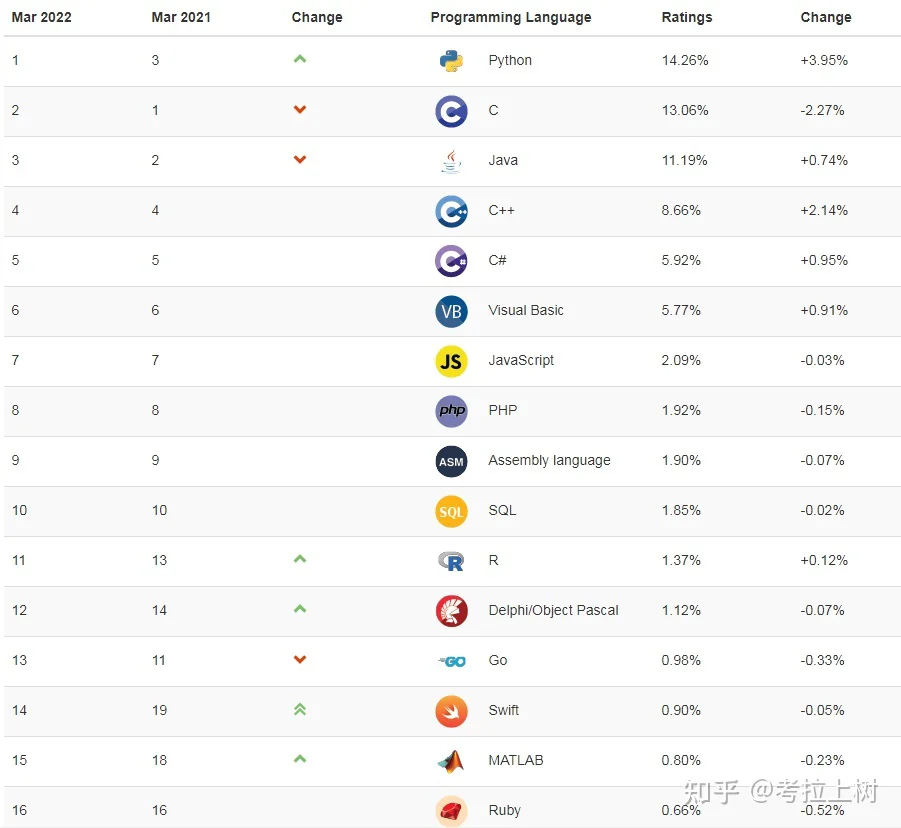Click the Swift bird logo
Image resolution: width=901 pixels, height=828 pixels.
[x=451, y=711]
